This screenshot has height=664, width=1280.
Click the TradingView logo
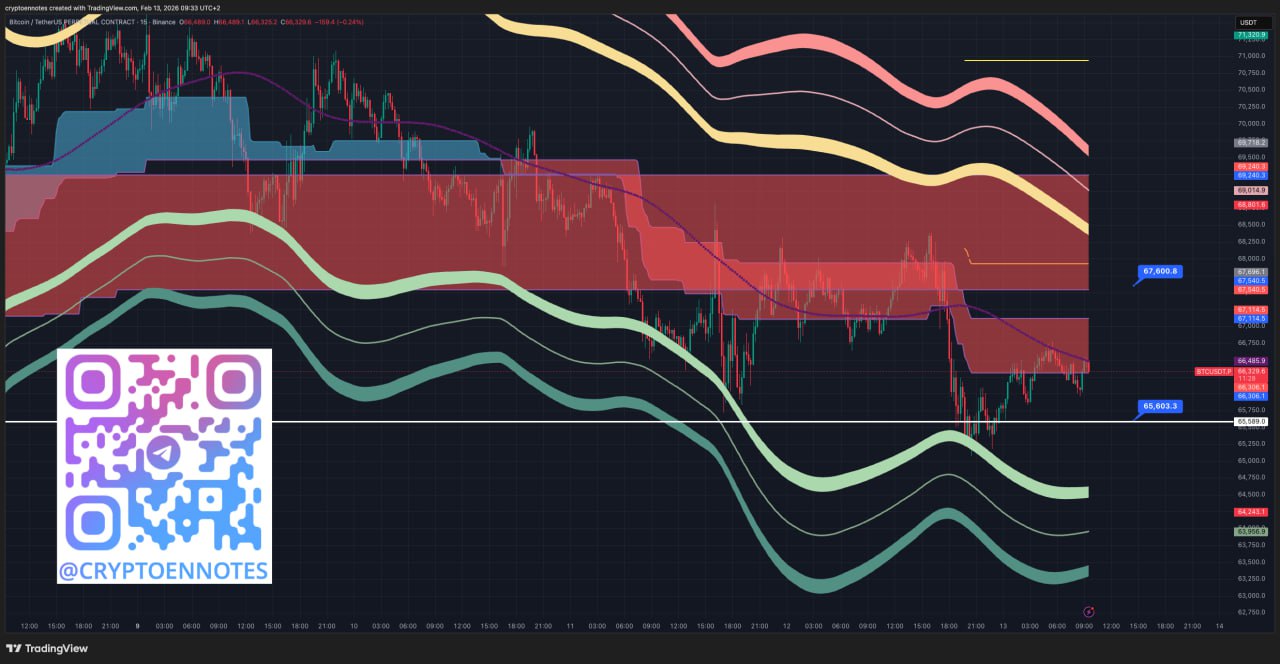click(x=48, y=648)
